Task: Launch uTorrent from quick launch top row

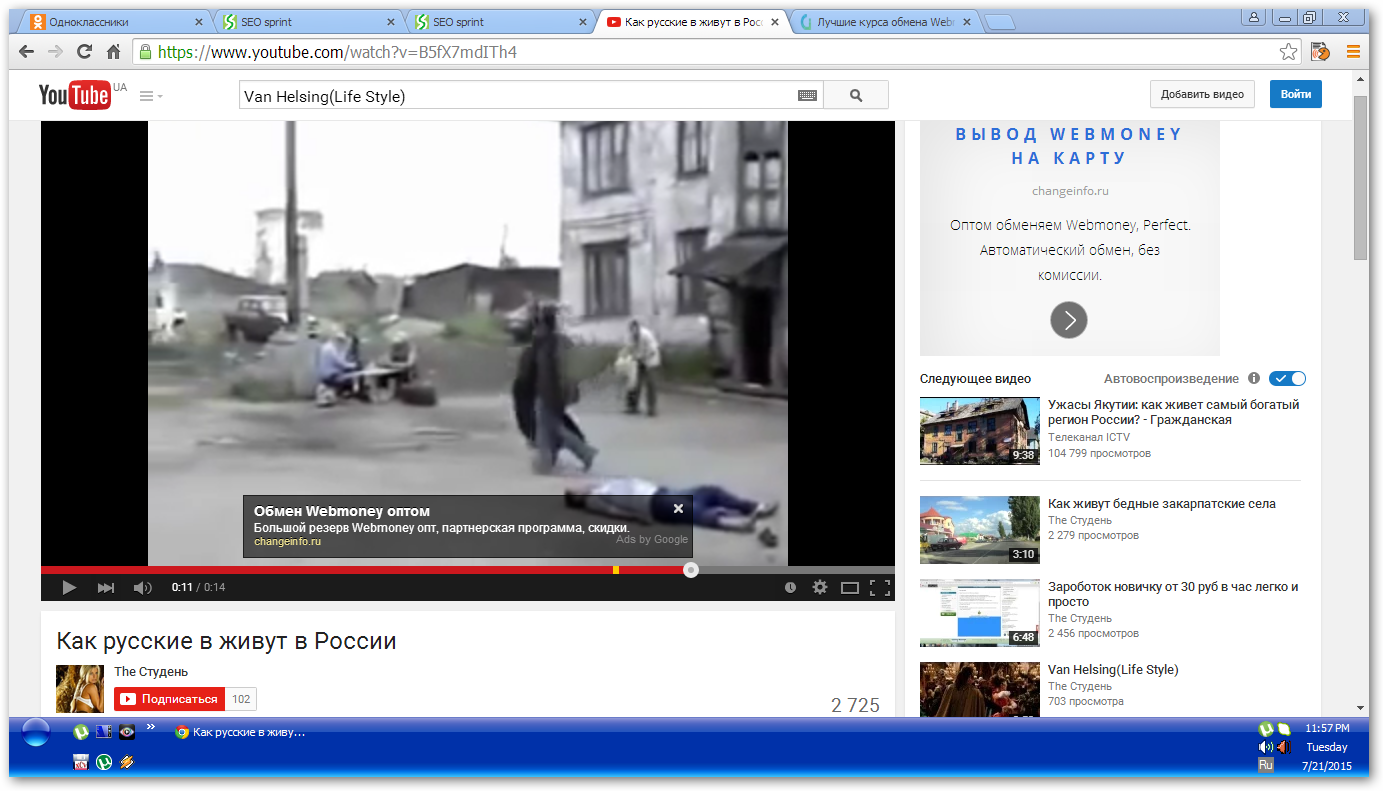Action: click(x=81, y=731)
